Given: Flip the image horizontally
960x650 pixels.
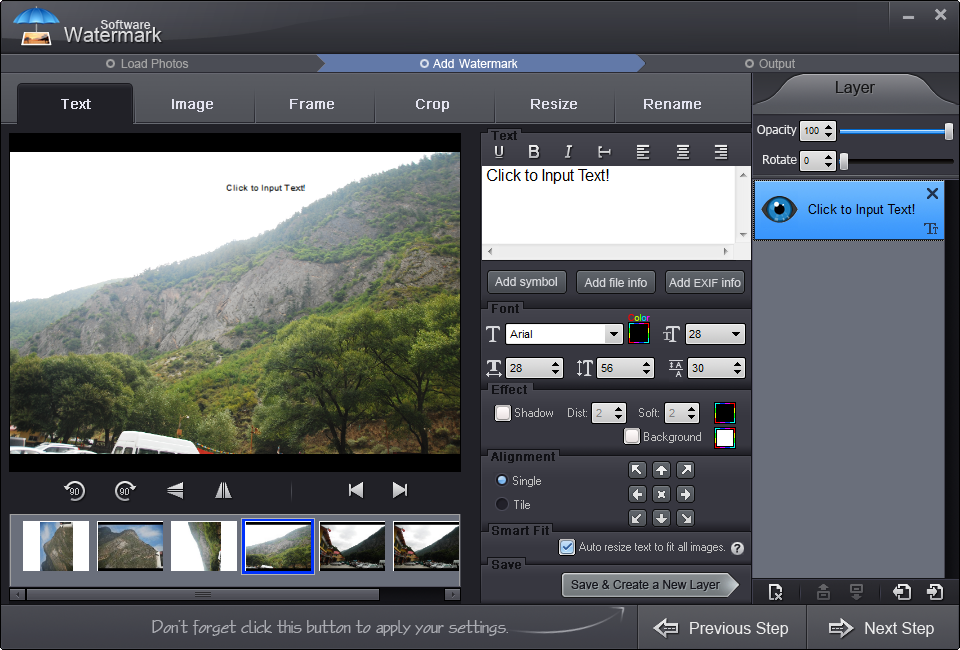Looking at the screenshot, I should click(x=223, y=490).
